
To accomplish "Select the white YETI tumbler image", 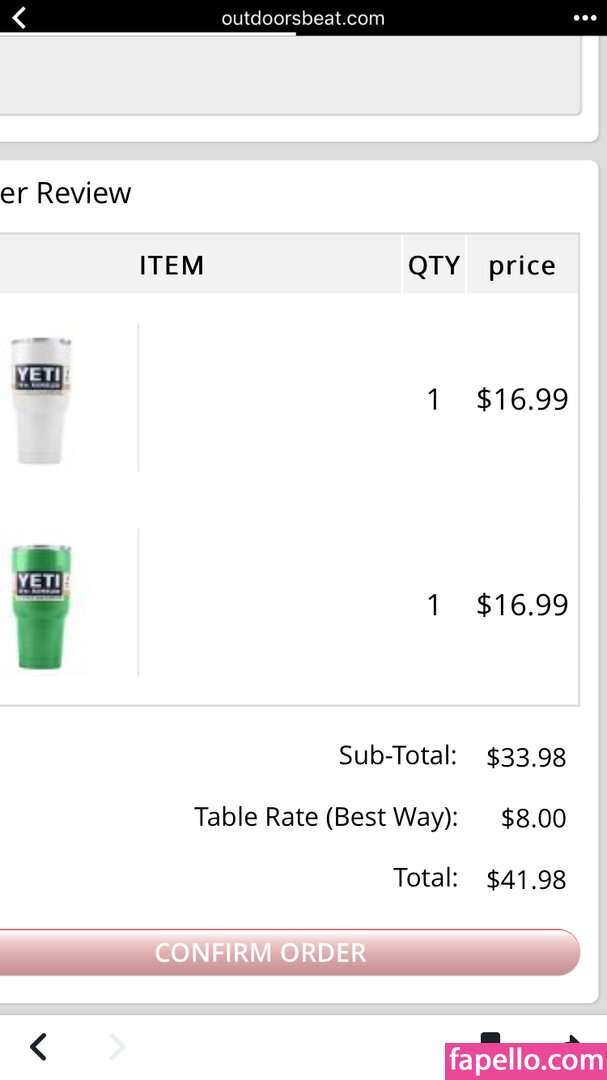I will coord(41,399).
